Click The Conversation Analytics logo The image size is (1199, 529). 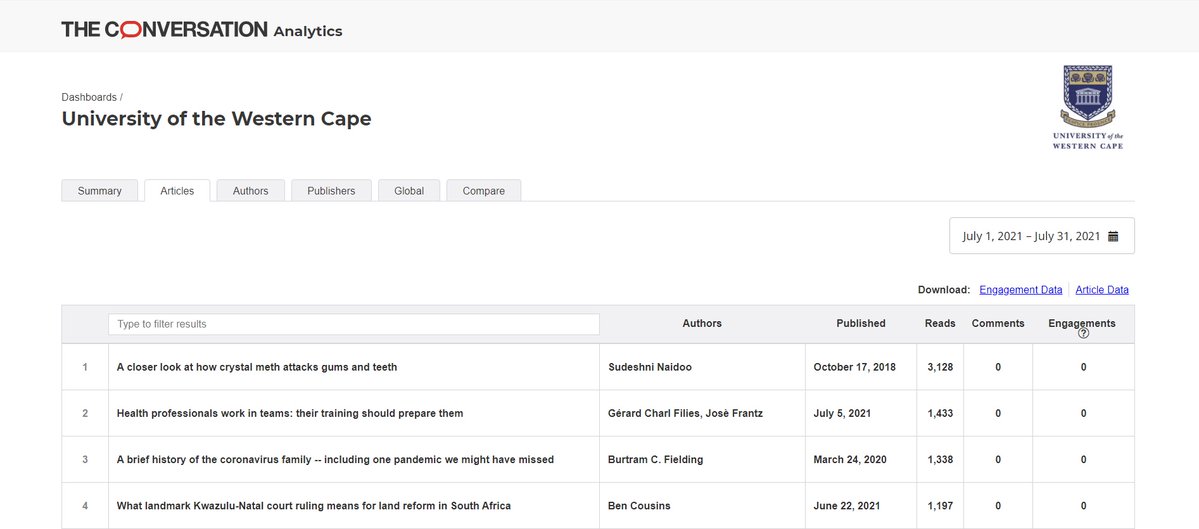coord(202,30)
